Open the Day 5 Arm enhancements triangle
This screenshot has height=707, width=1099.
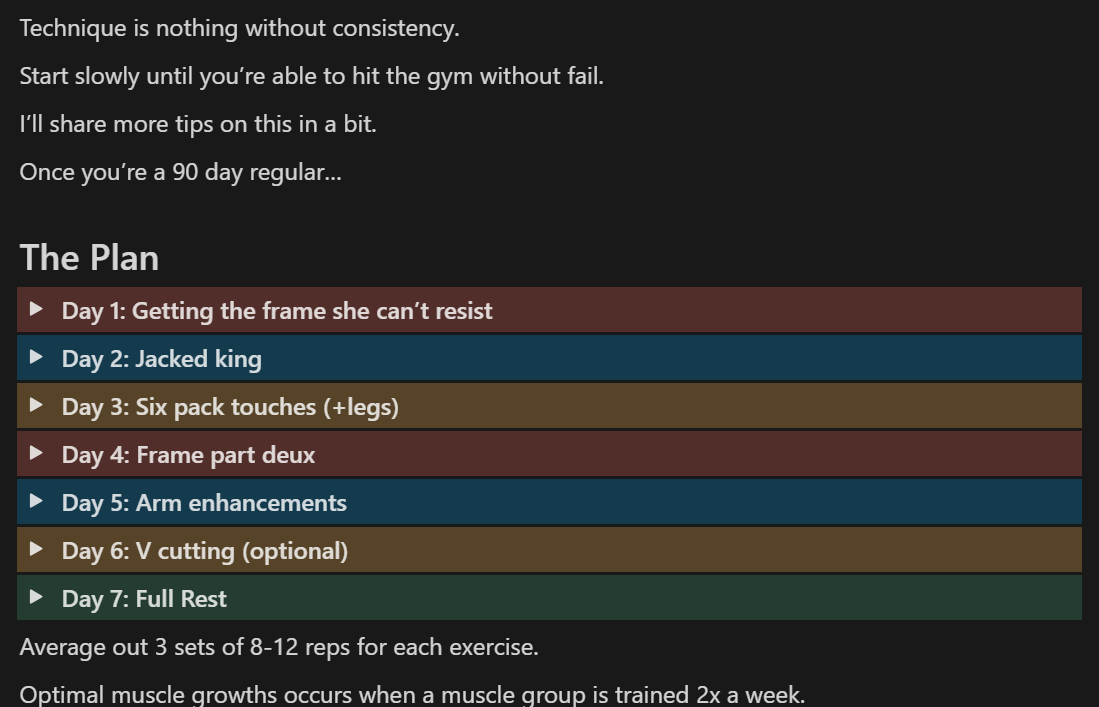coord(36,501)
